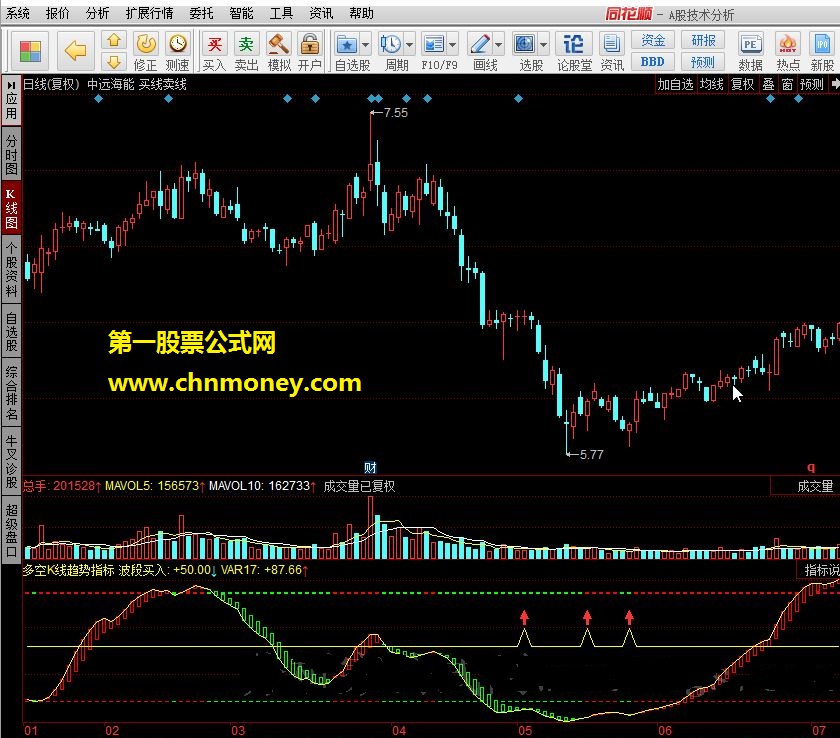Toggle 复权 price adjustment button
840x738 pixels.
point(742,84)
